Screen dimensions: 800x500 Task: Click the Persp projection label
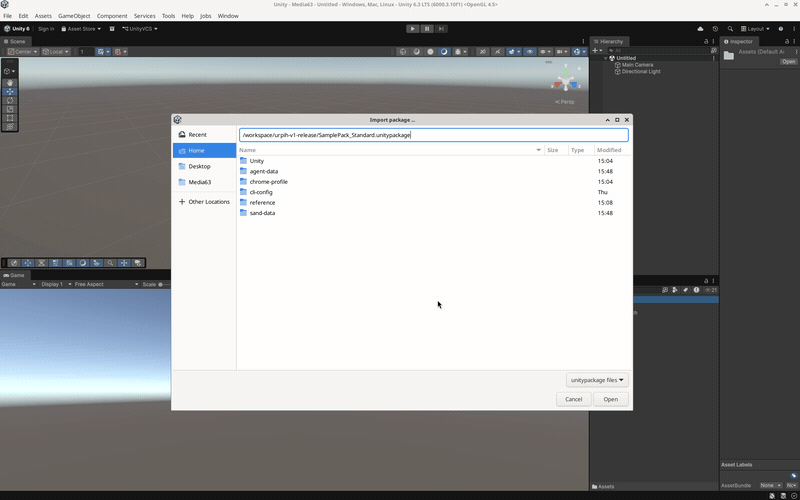click(565, 102)
